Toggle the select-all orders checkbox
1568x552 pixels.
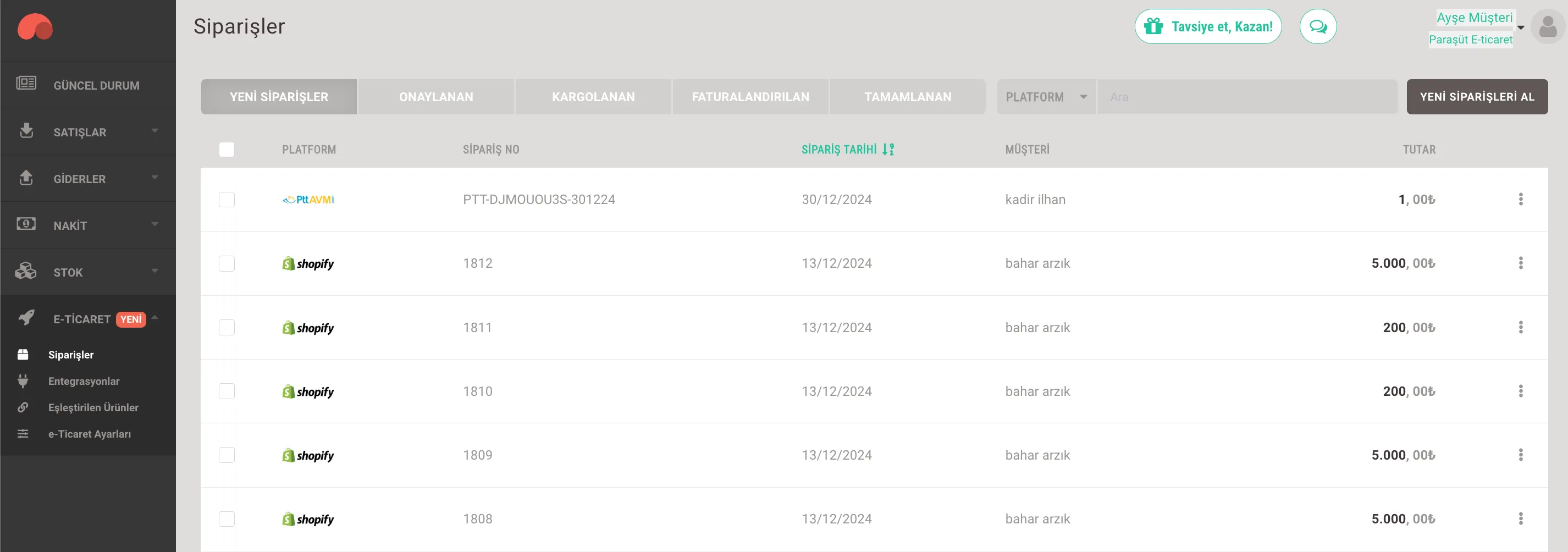tap(227, 150)
